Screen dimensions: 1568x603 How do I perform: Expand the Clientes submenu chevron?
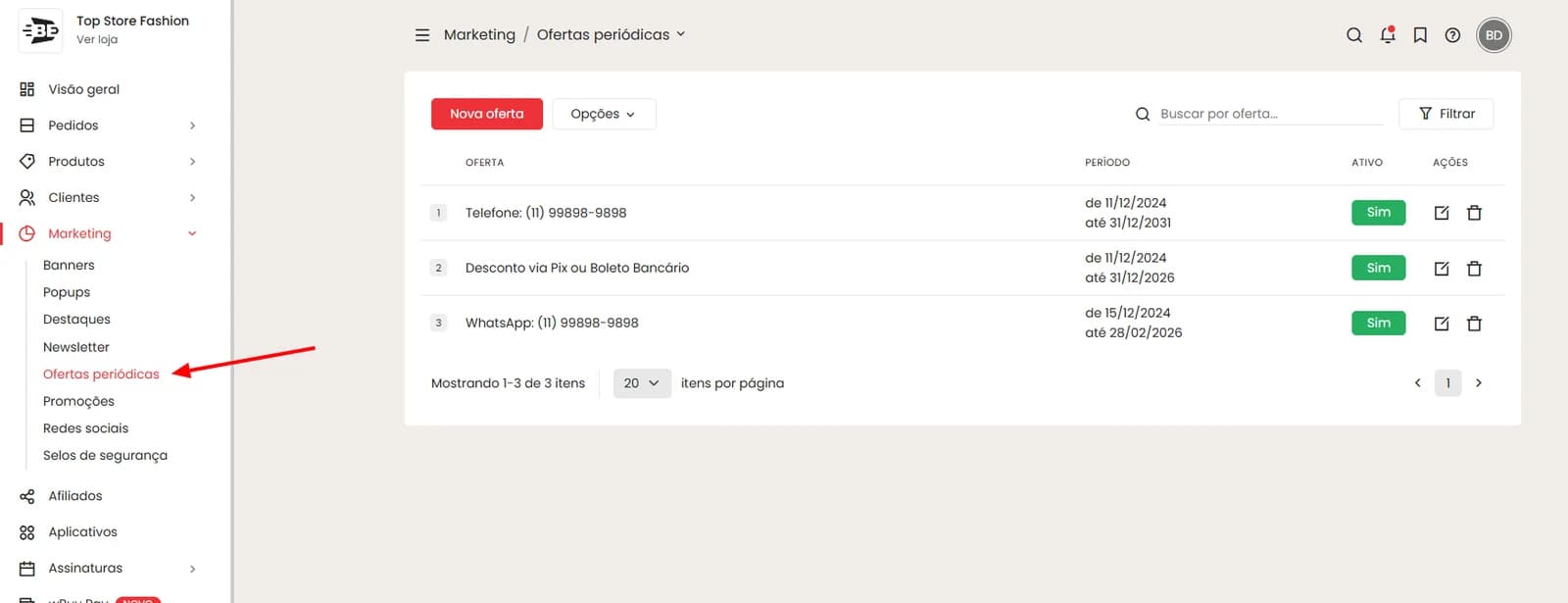[193, 198]
